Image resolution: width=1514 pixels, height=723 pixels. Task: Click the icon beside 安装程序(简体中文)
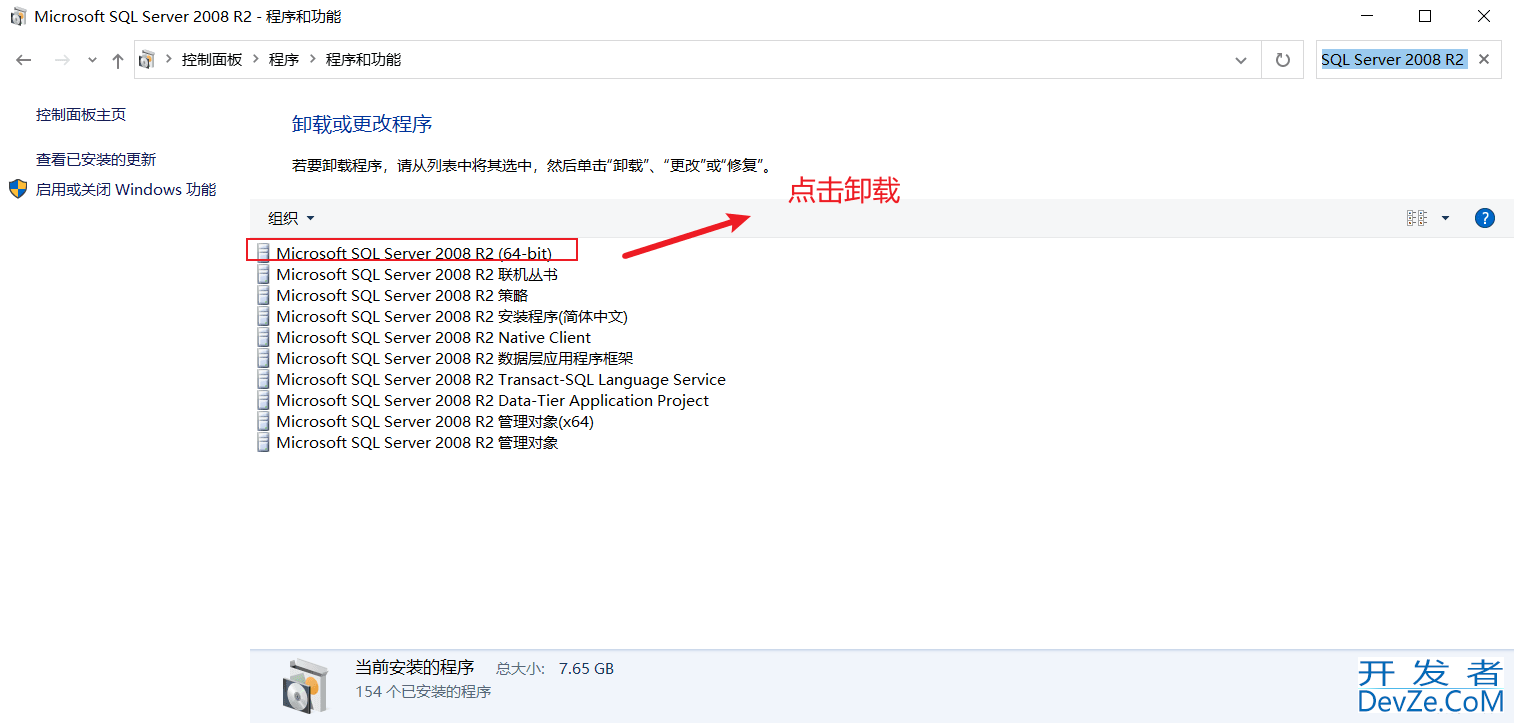(x=263, y=316)
